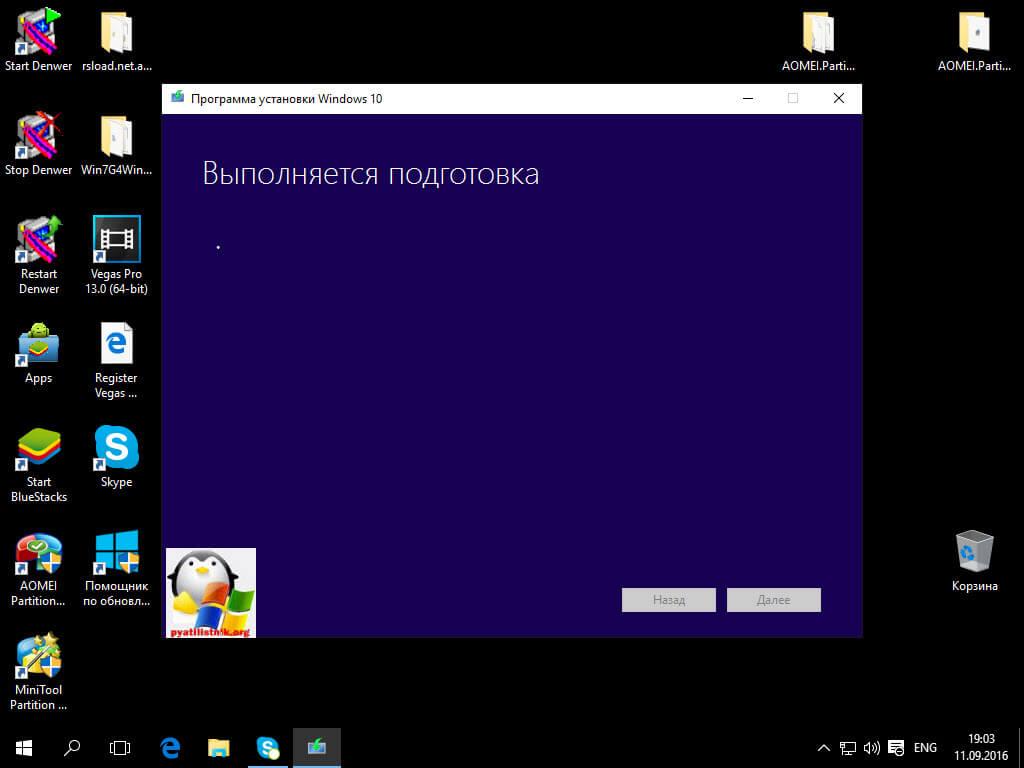Launch Microsoft Edge from taskbar

[170, 748]
